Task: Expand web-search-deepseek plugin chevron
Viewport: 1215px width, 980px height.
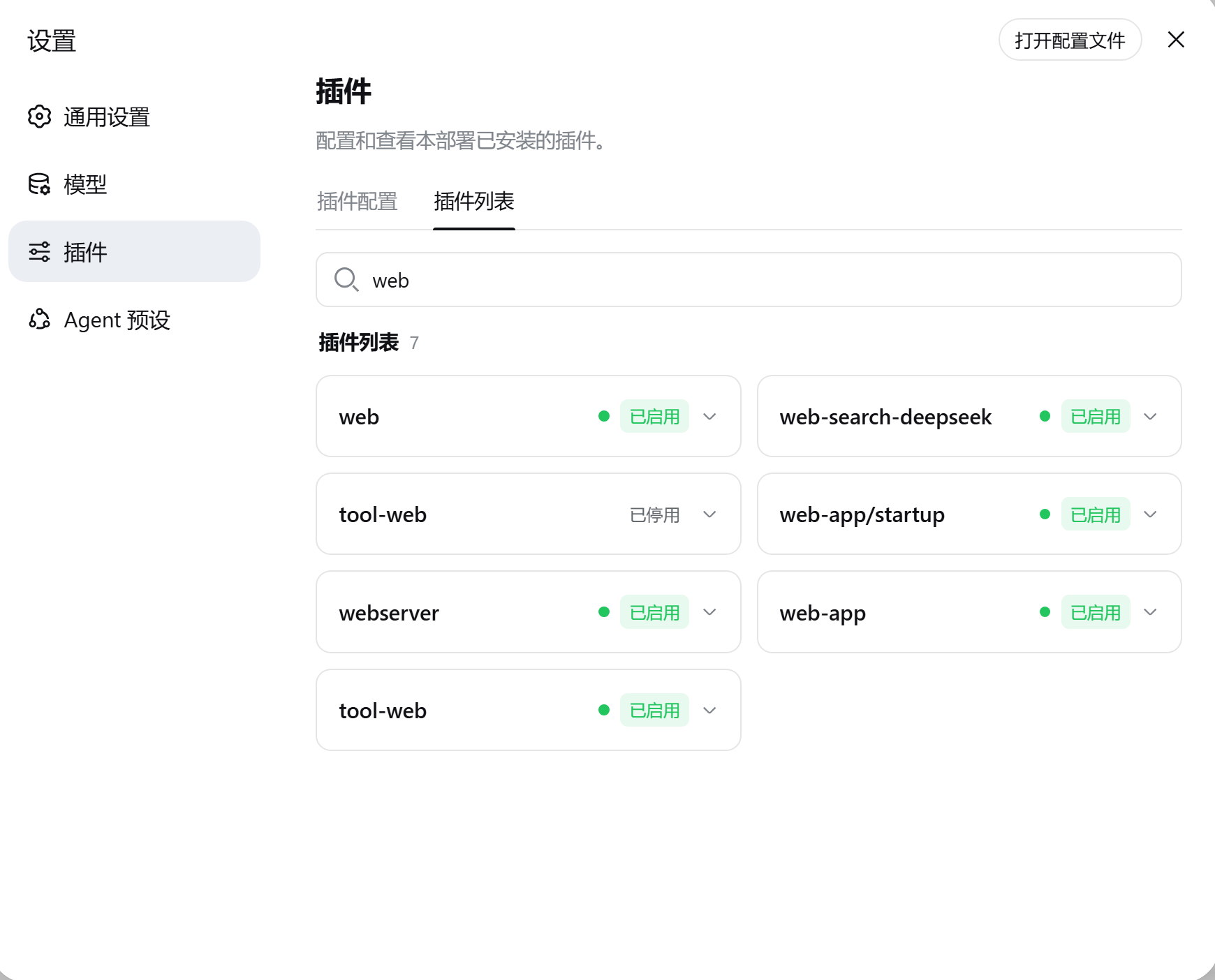Action: point(1150,417)
